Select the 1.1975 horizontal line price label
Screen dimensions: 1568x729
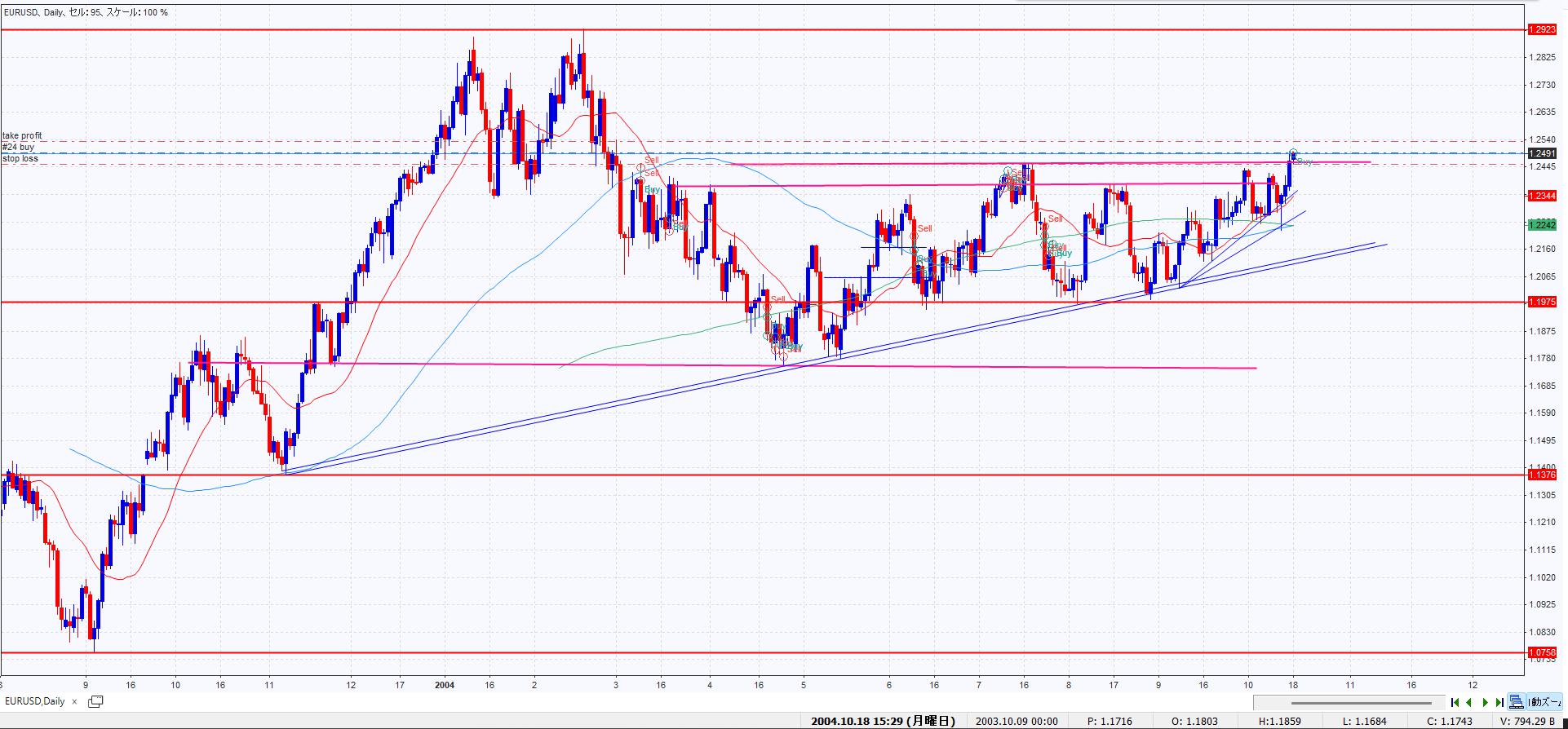tap(1541, 303)
